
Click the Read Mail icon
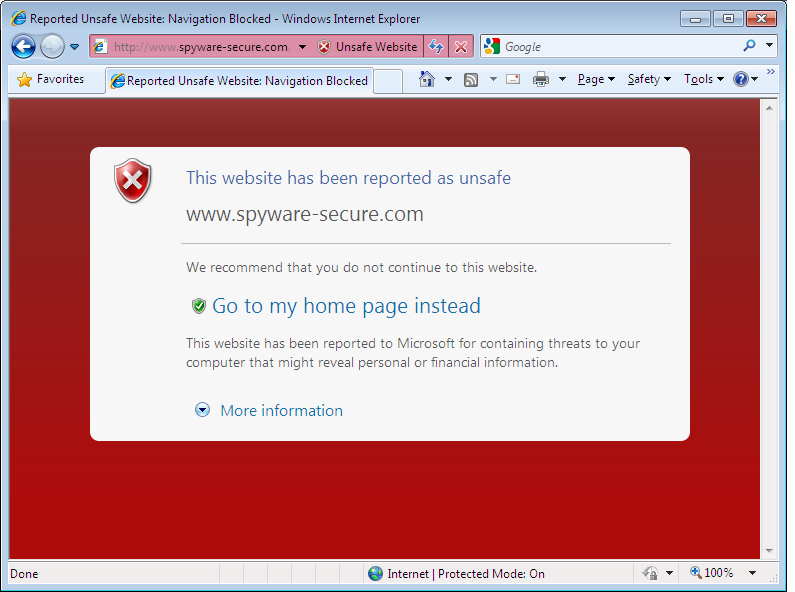tap(513, 79)
